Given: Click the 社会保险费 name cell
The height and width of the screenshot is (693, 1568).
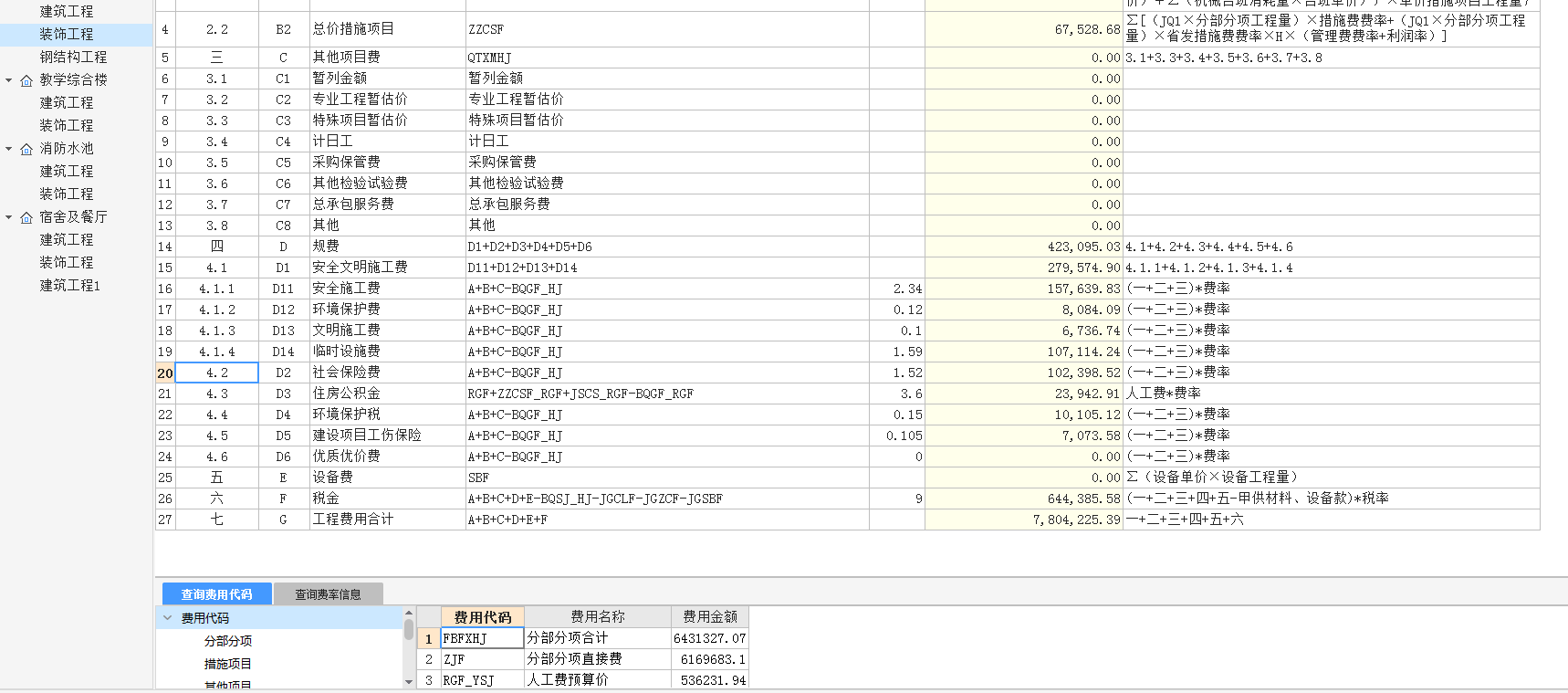Looking at the screenshot, I should [387, 373].
